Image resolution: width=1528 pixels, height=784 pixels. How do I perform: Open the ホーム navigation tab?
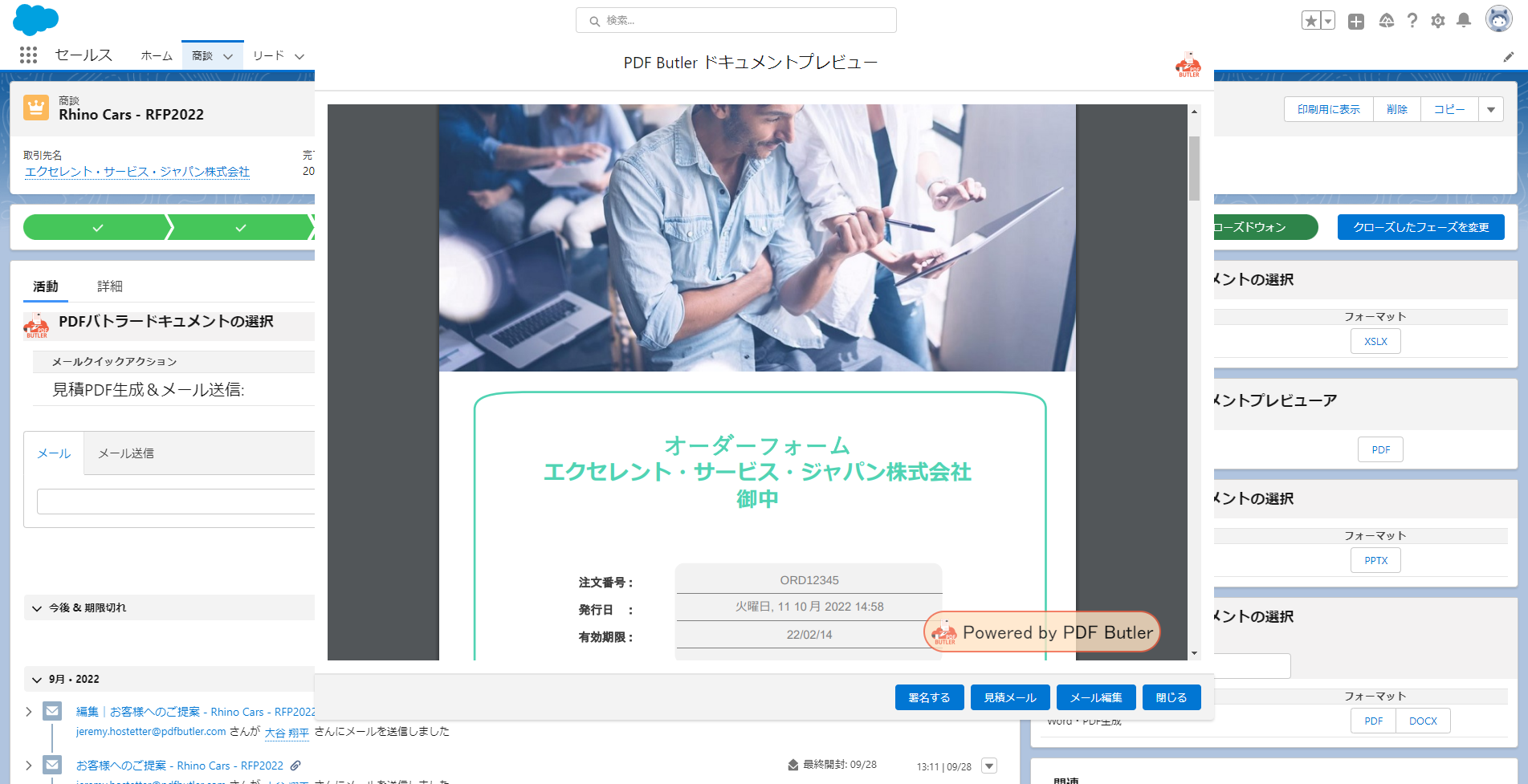point(157,55)
